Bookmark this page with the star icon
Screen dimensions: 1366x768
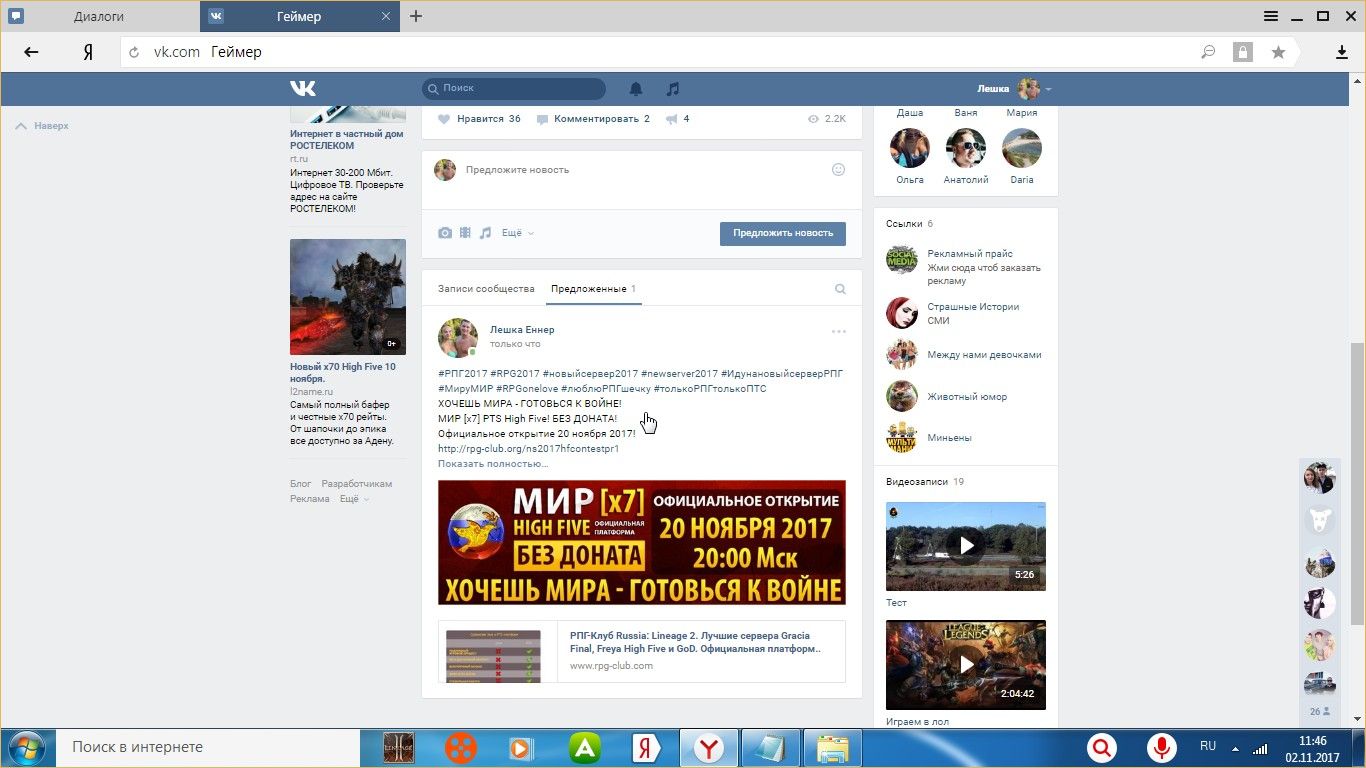(1278, 52)
